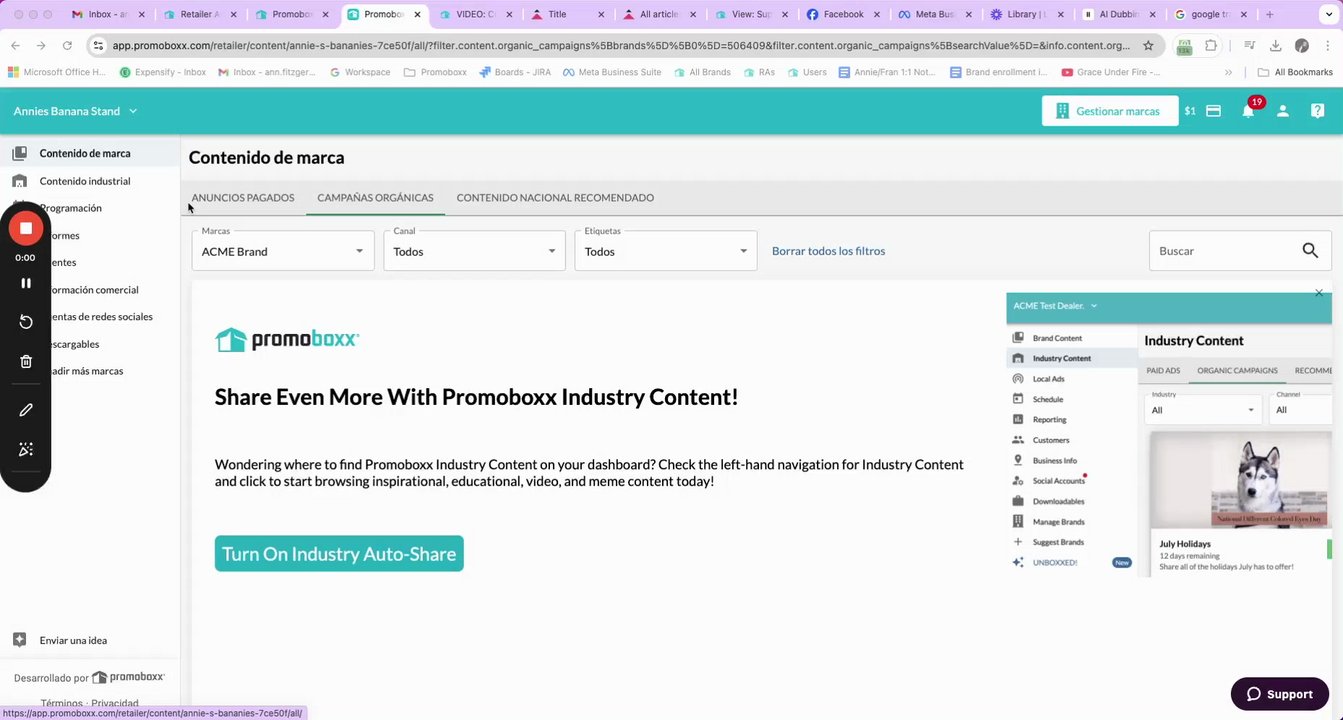
Task: Switch to the AI Dubbing browser tab
Action: click(1119, 15)
